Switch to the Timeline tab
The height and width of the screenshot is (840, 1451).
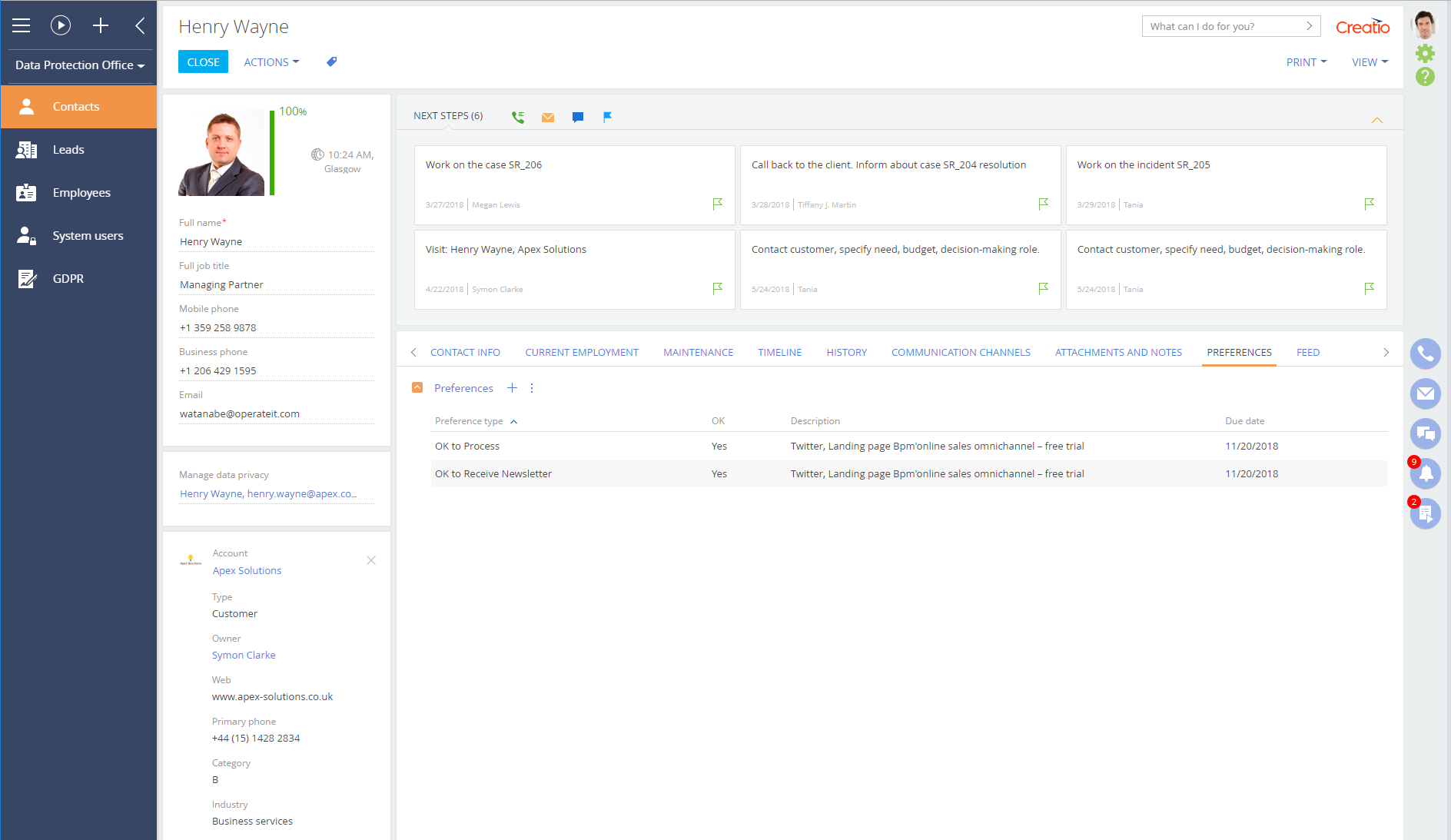pyautogui.click(x=779, y=352)
